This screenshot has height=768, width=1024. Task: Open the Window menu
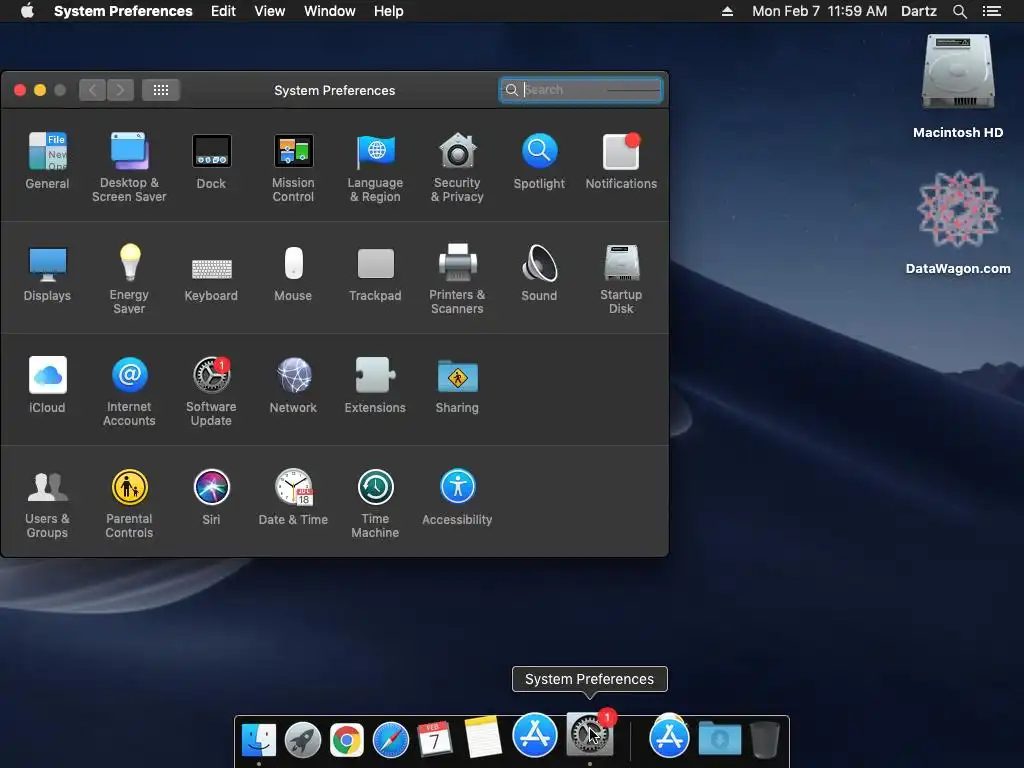pyautogui.click(x=330, y=11)
